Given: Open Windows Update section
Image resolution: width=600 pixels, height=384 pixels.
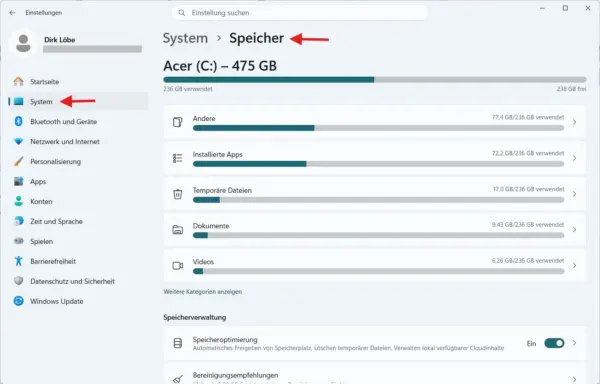Looking at the screenshot, I should click(78, 301).
